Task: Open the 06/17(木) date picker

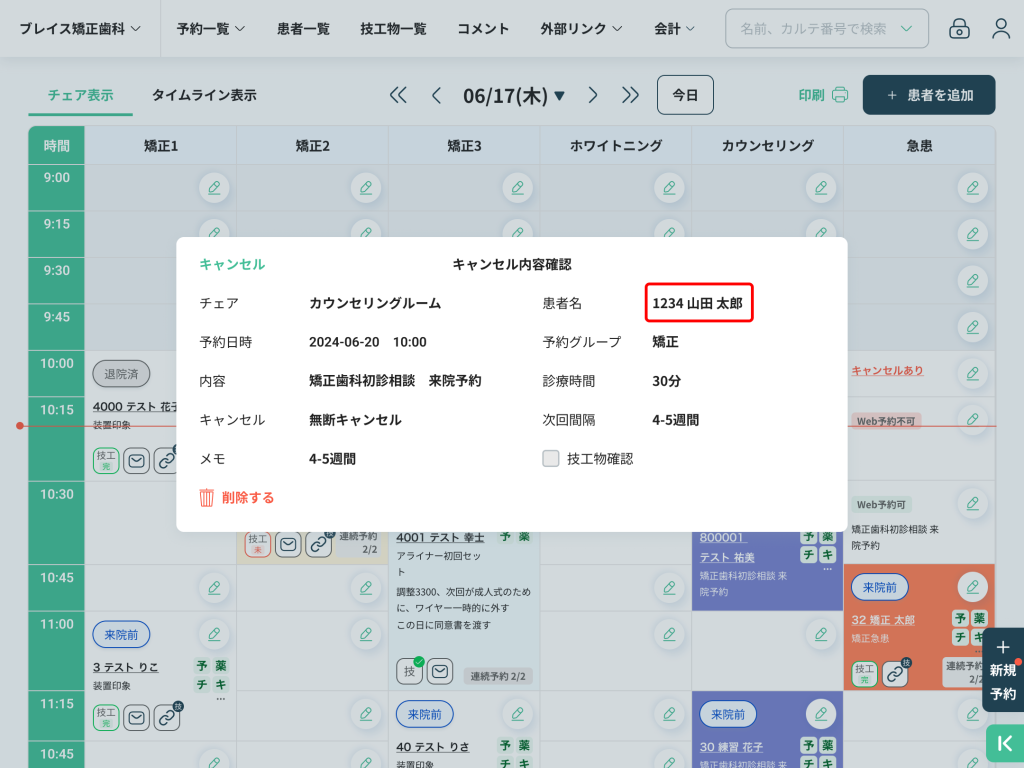Action: click(x=514, y=95)
